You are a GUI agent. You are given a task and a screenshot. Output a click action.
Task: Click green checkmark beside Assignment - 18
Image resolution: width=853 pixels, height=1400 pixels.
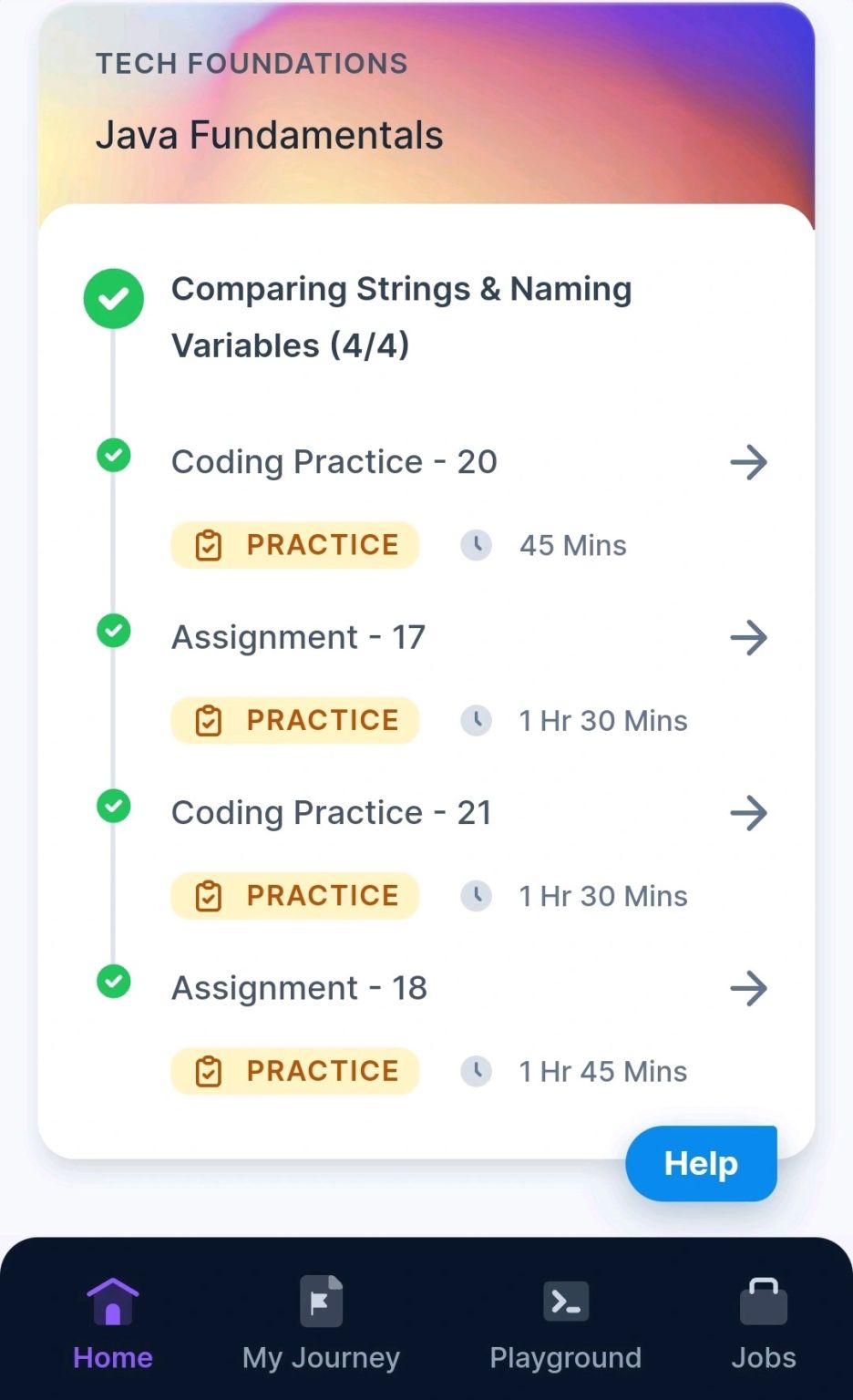[114, 982]
